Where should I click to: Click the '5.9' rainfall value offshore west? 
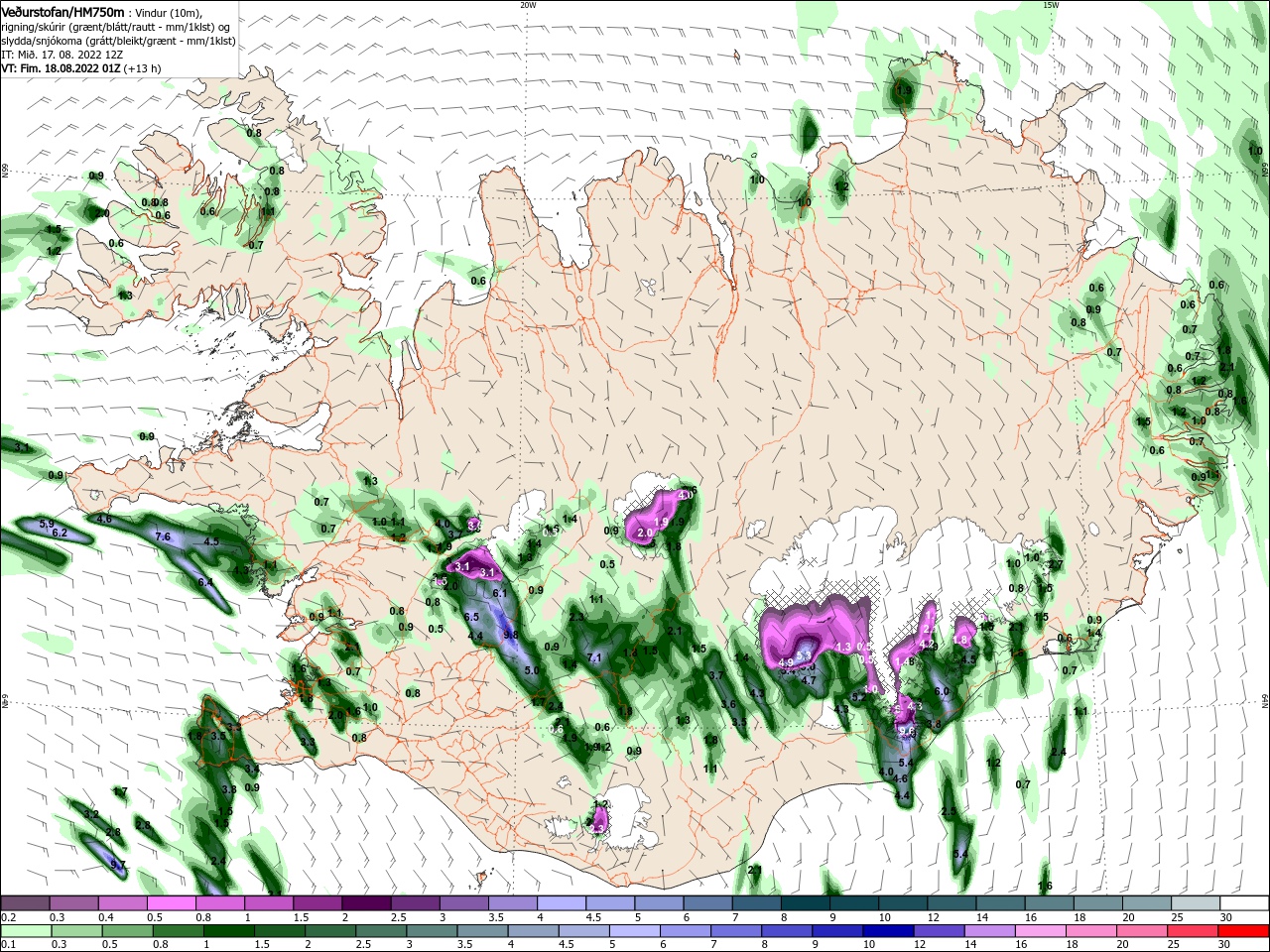tap(46, 523)
